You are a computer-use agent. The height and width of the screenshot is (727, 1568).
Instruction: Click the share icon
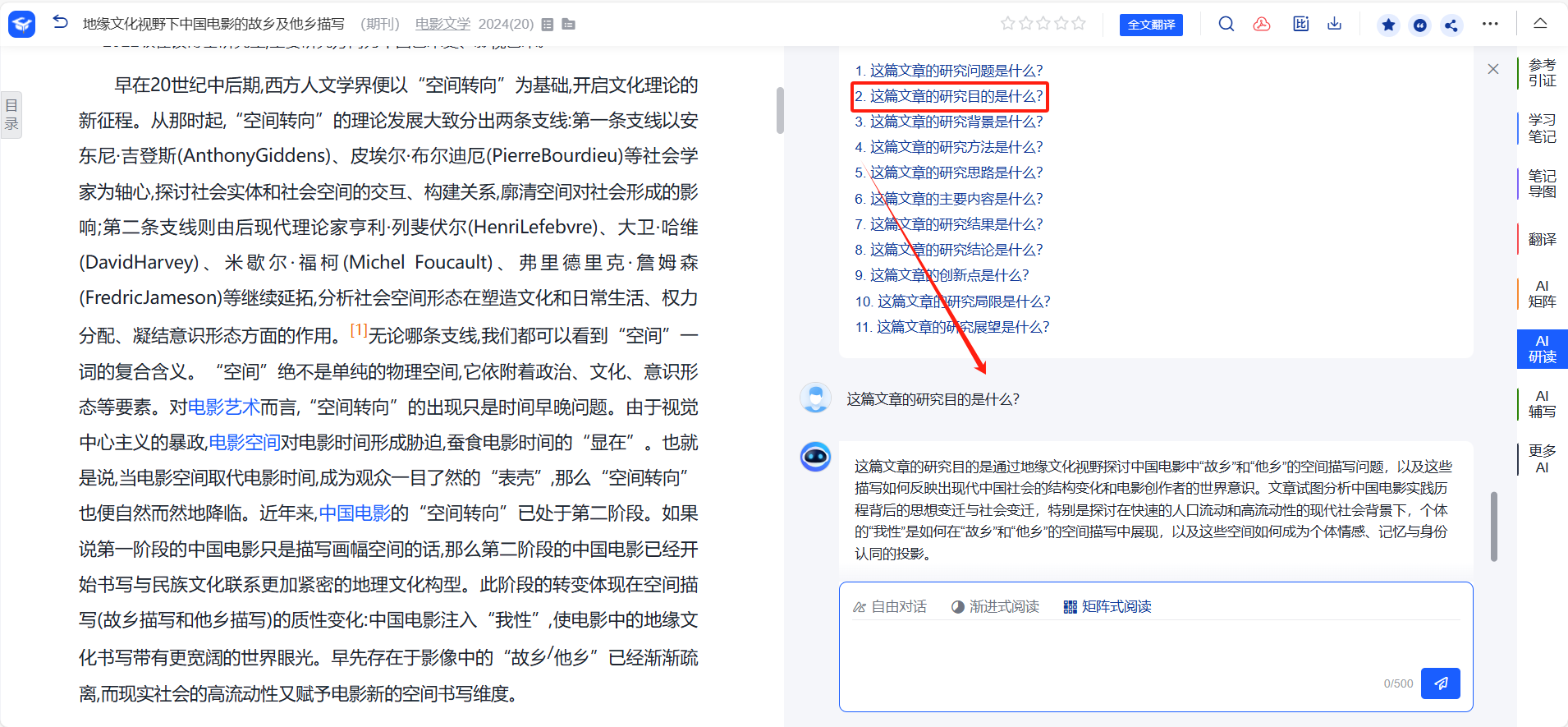click(1451, 25)
